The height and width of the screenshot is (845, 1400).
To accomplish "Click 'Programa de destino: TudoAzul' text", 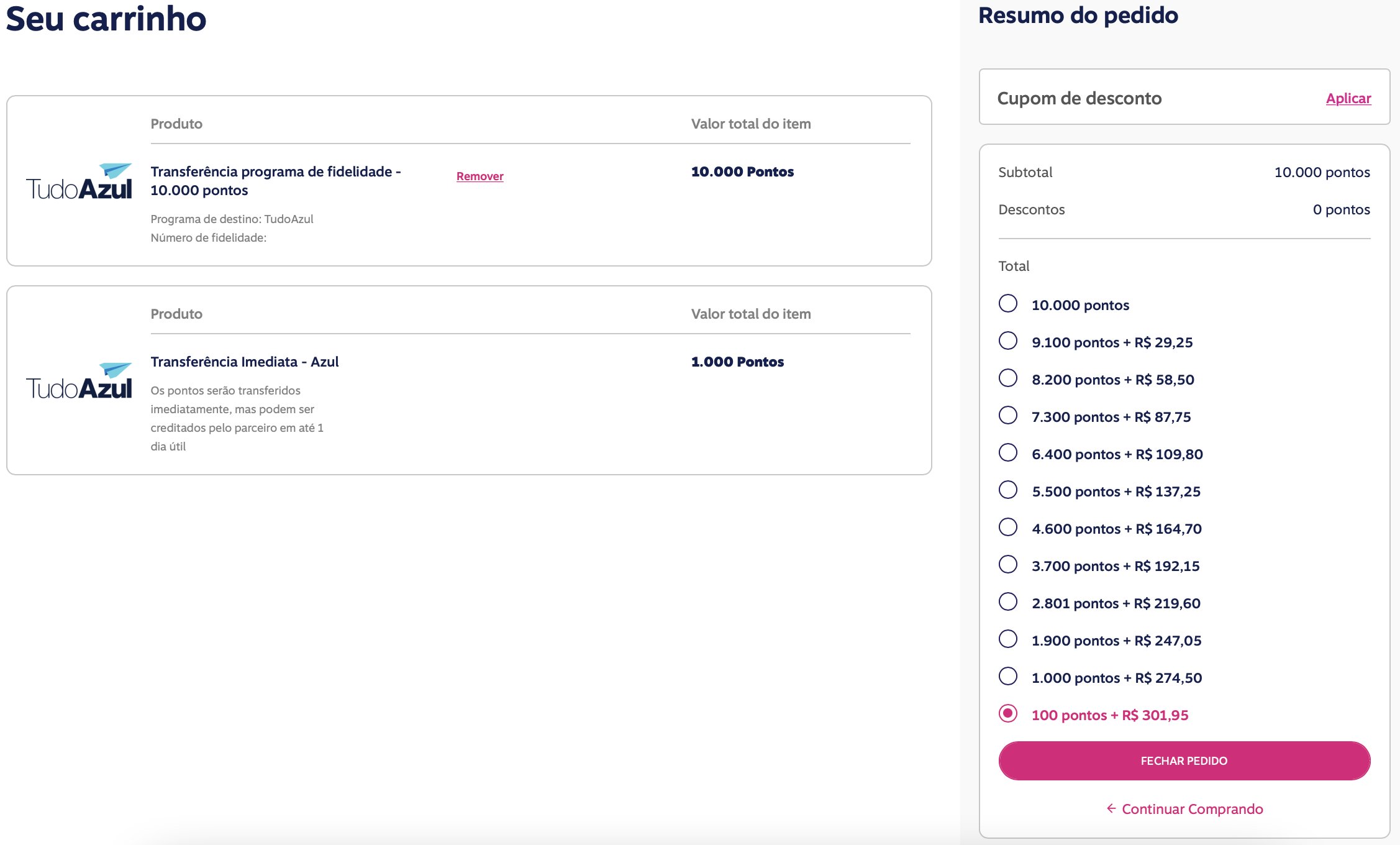I will coord(232,219).
